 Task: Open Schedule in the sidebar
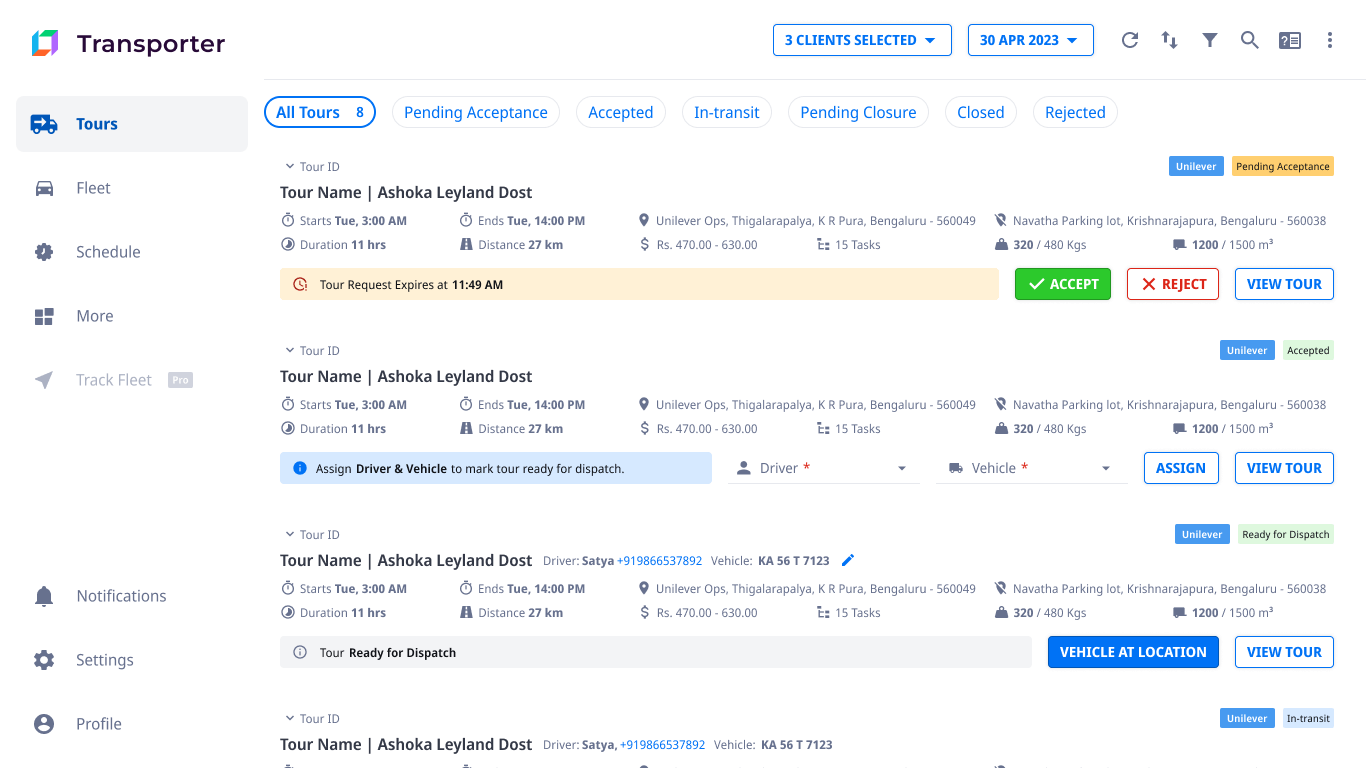click(132, 252)
